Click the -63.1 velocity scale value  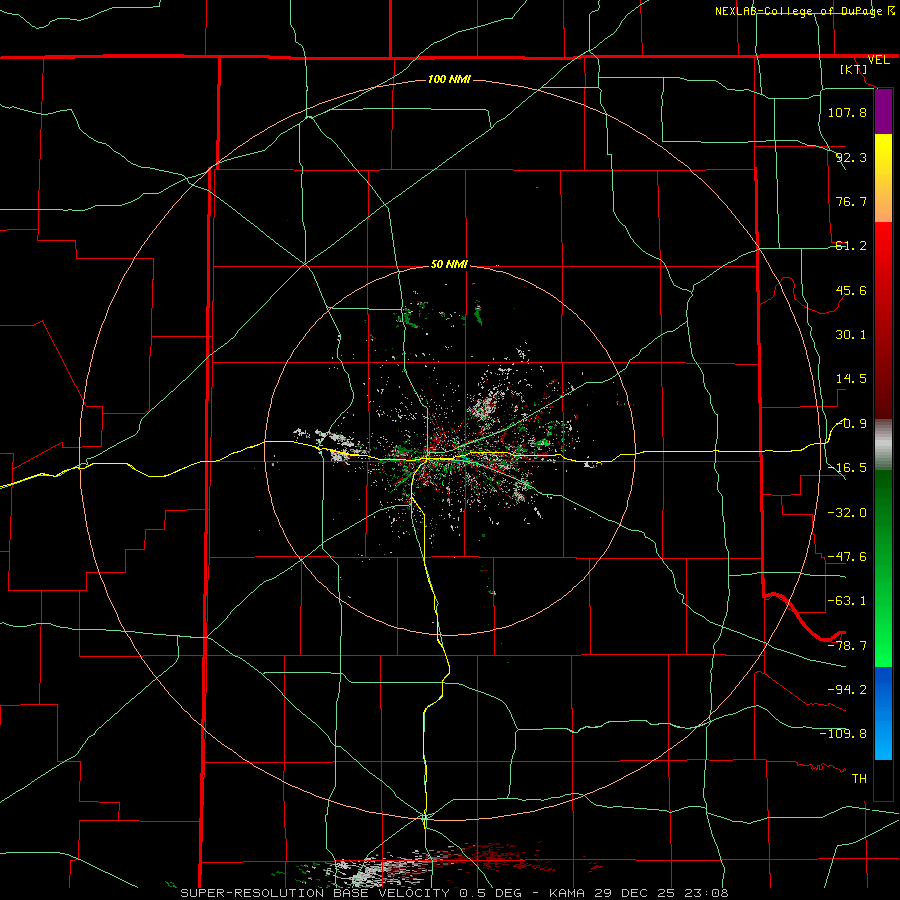[x=847, y=601]
